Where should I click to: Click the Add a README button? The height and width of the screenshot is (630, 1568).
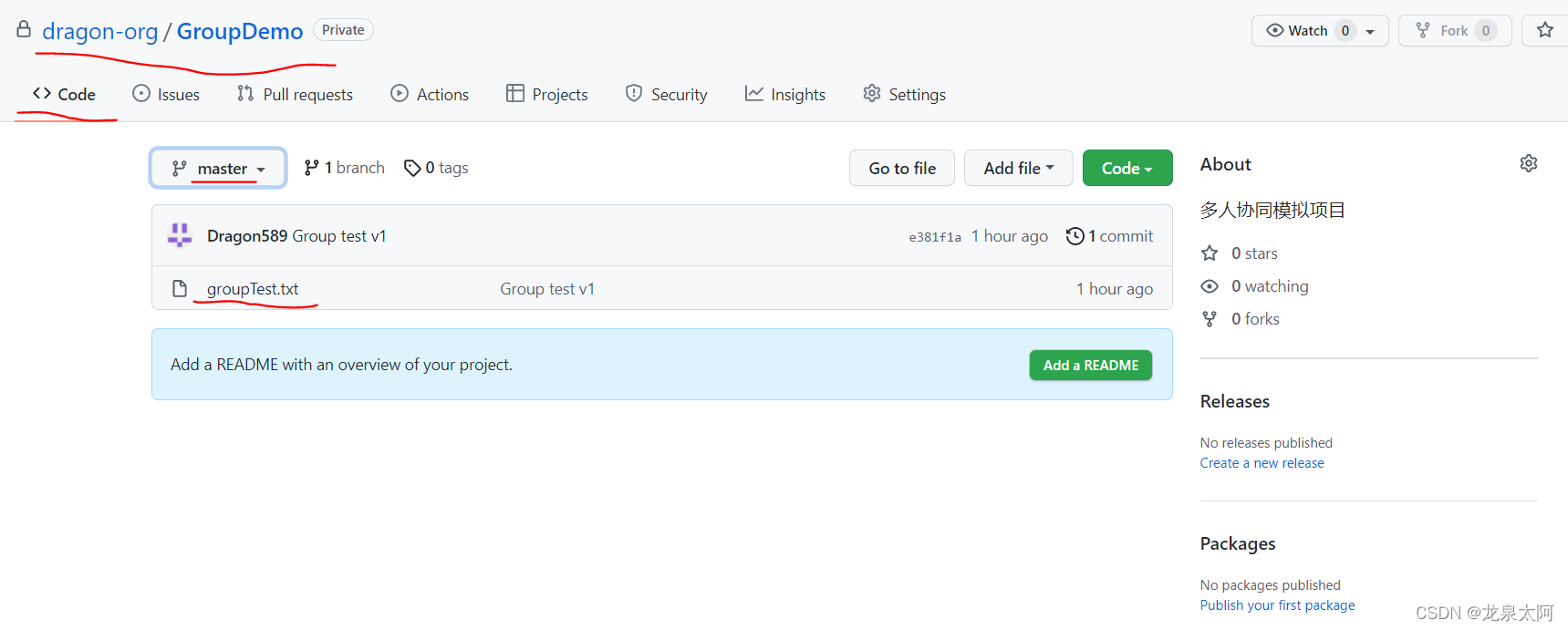pyautogui.click(x=1091, y=365)
